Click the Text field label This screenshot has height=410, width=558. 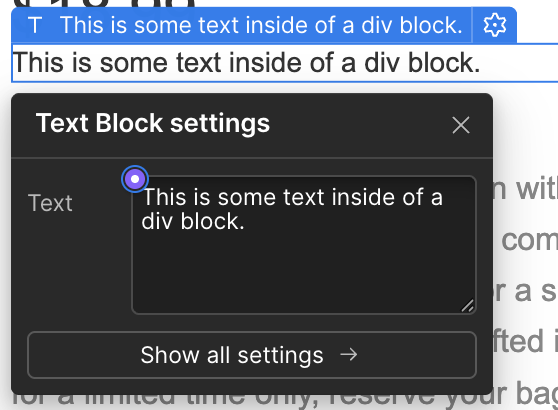(50, 203)
